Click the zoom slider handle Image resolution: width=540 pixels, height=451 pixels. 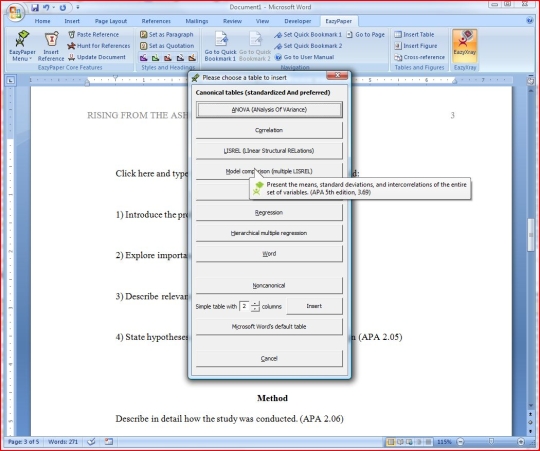pos(491,442)
